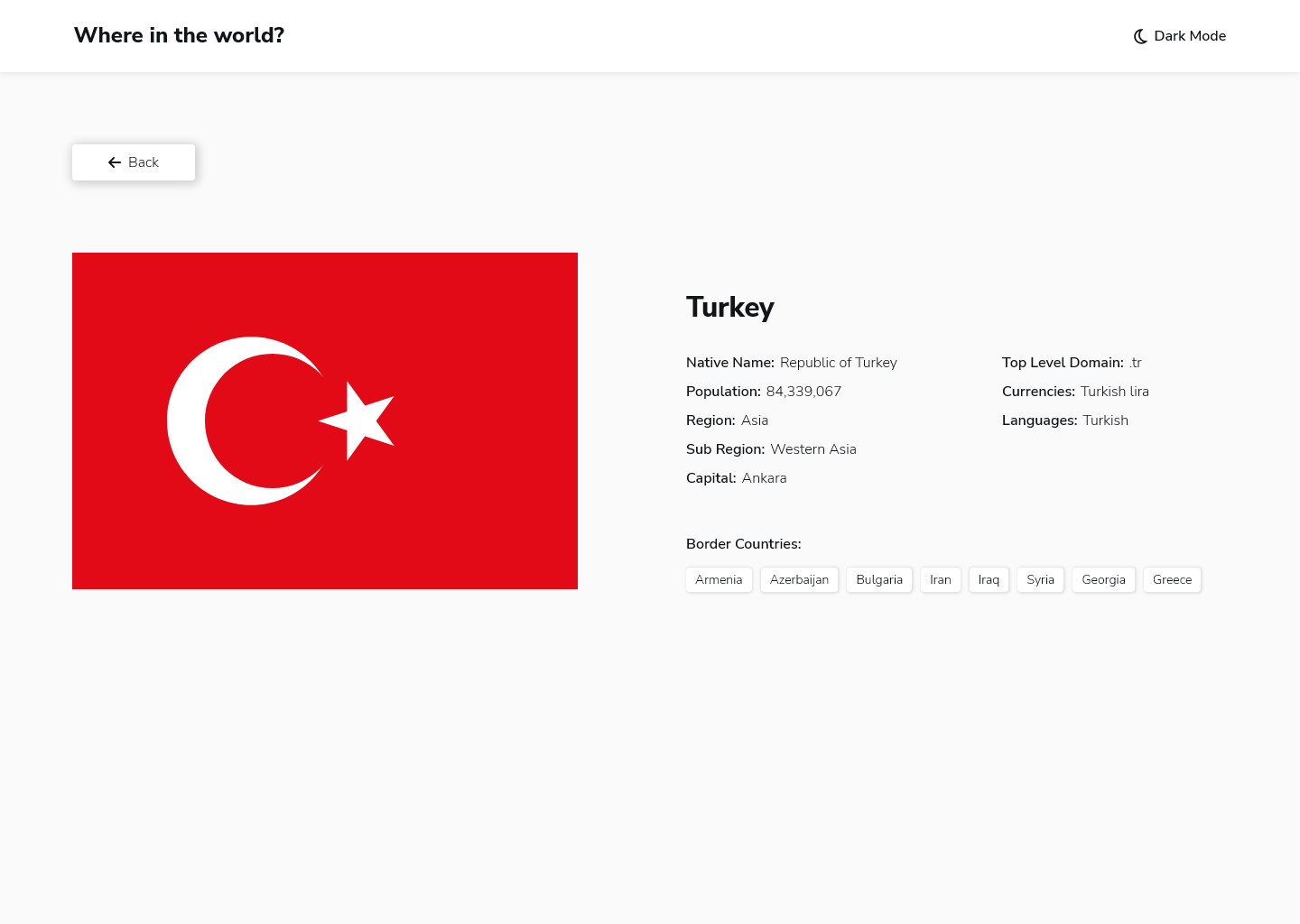
Task: Click the 'Western Asia' sub region value
Action: pos(813,449)
